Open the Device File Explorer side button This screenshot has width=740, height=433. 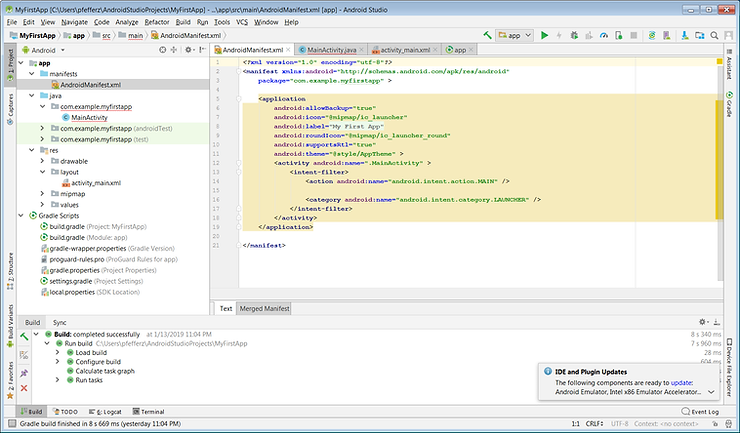pyautogui.click(x=730, y=367)
